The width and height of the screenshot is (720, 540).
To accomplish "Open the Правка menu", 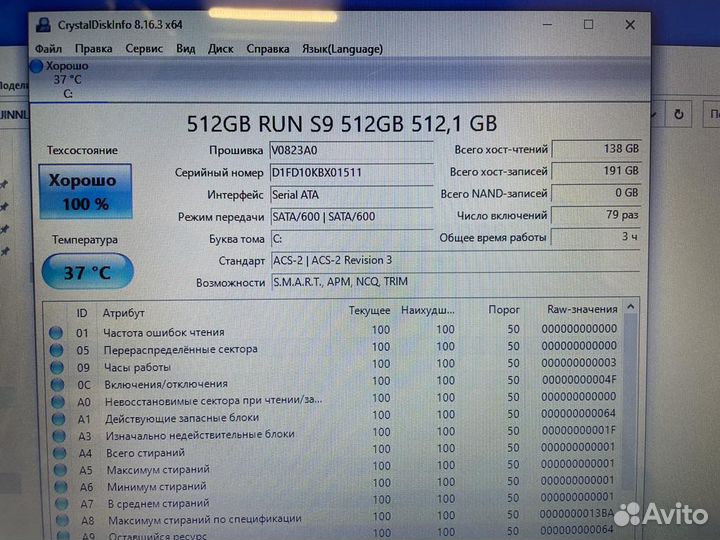I will click(94, 49).
